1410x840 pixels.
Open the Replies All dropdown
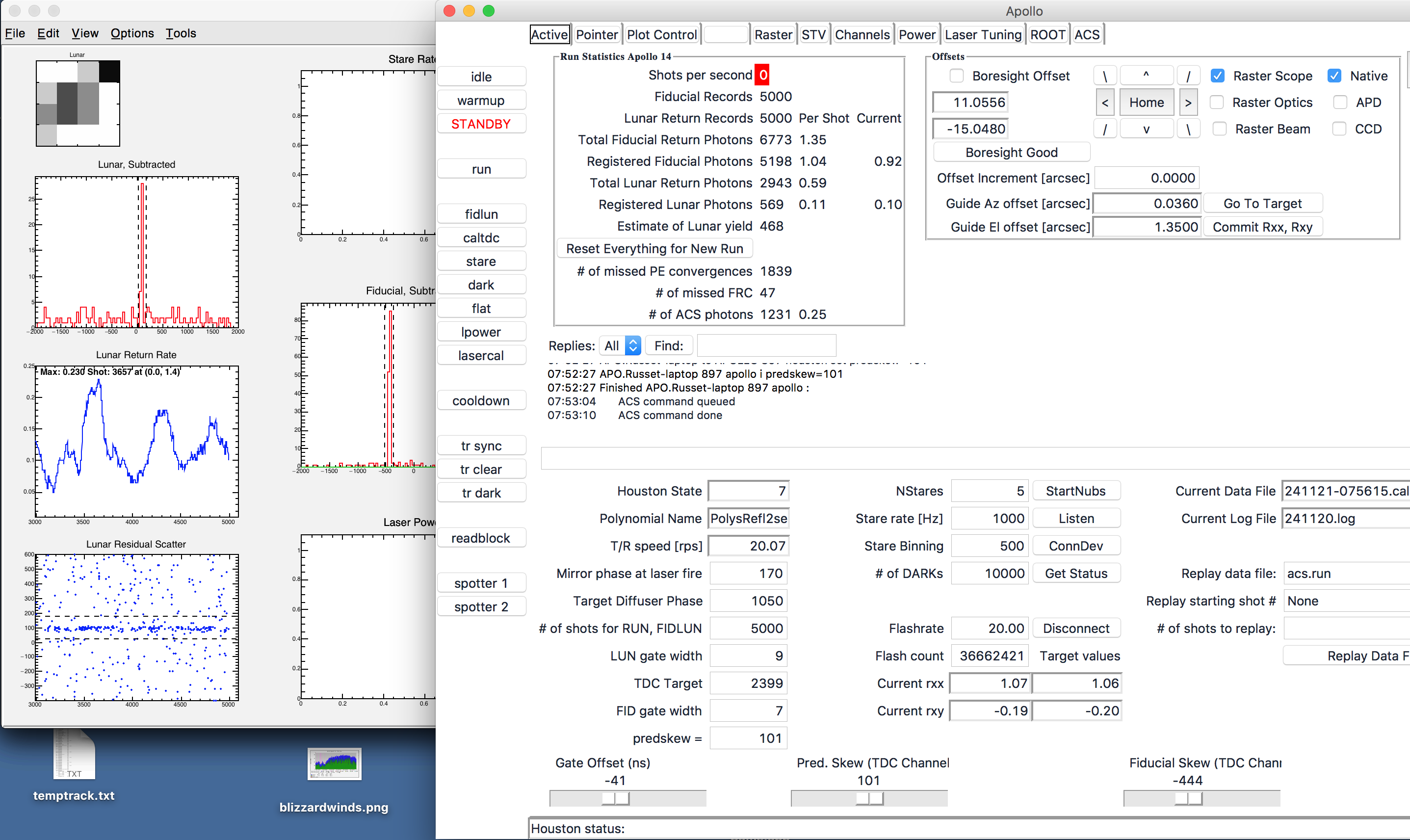tap(620, 346)
